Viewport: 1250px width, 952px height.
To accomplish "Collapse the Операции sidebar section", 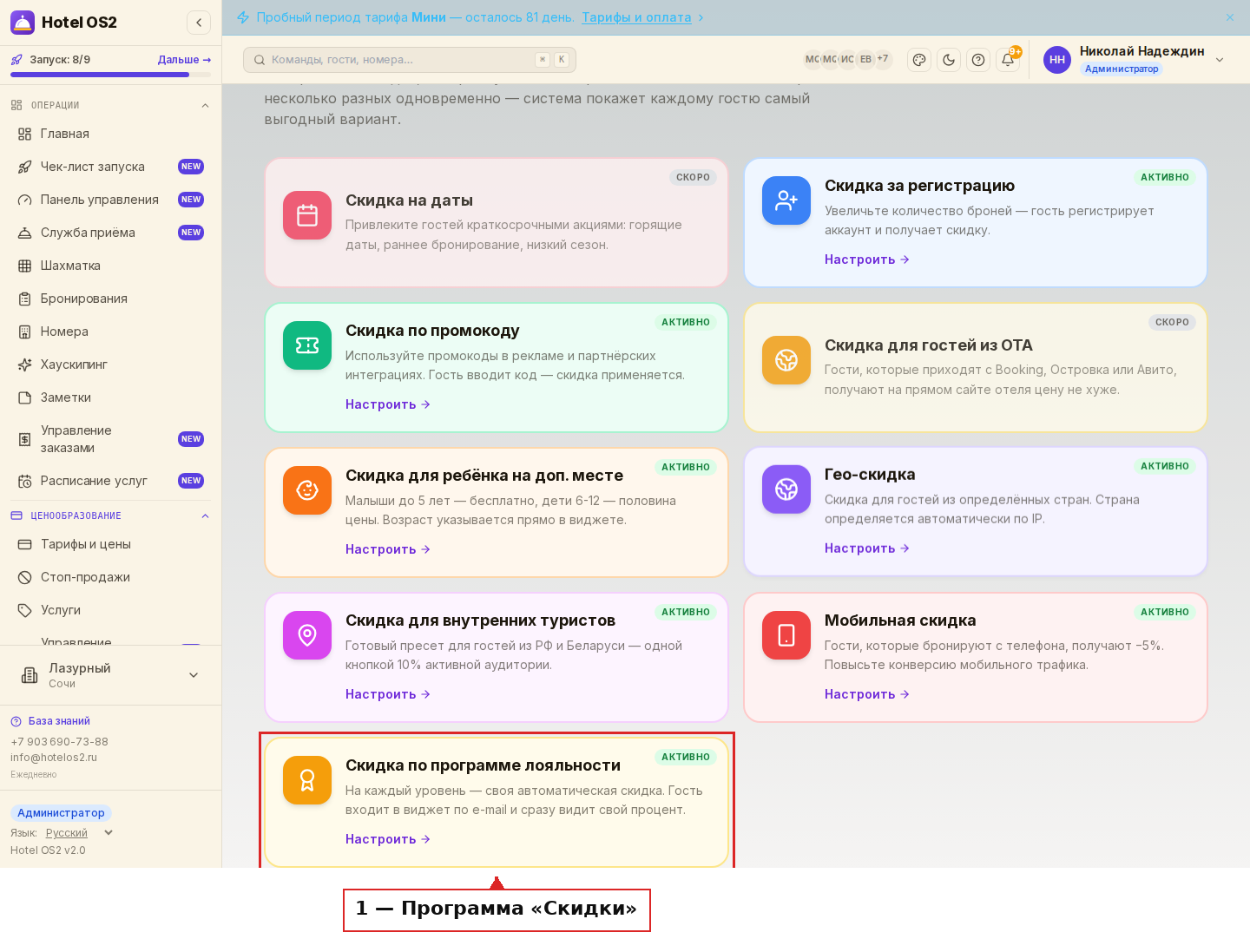I will 205,105.
